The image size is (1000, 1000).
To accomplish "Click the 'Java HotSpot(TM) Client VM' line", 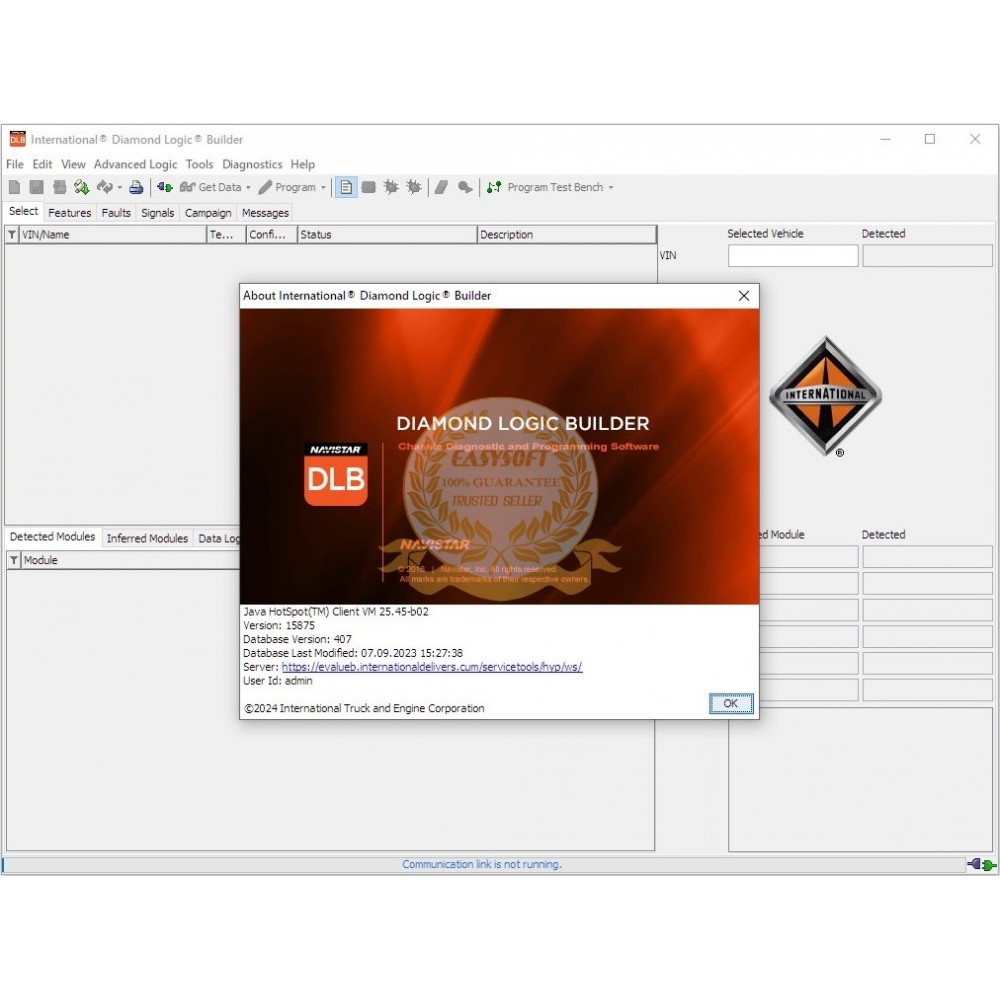I will point(335,612).
